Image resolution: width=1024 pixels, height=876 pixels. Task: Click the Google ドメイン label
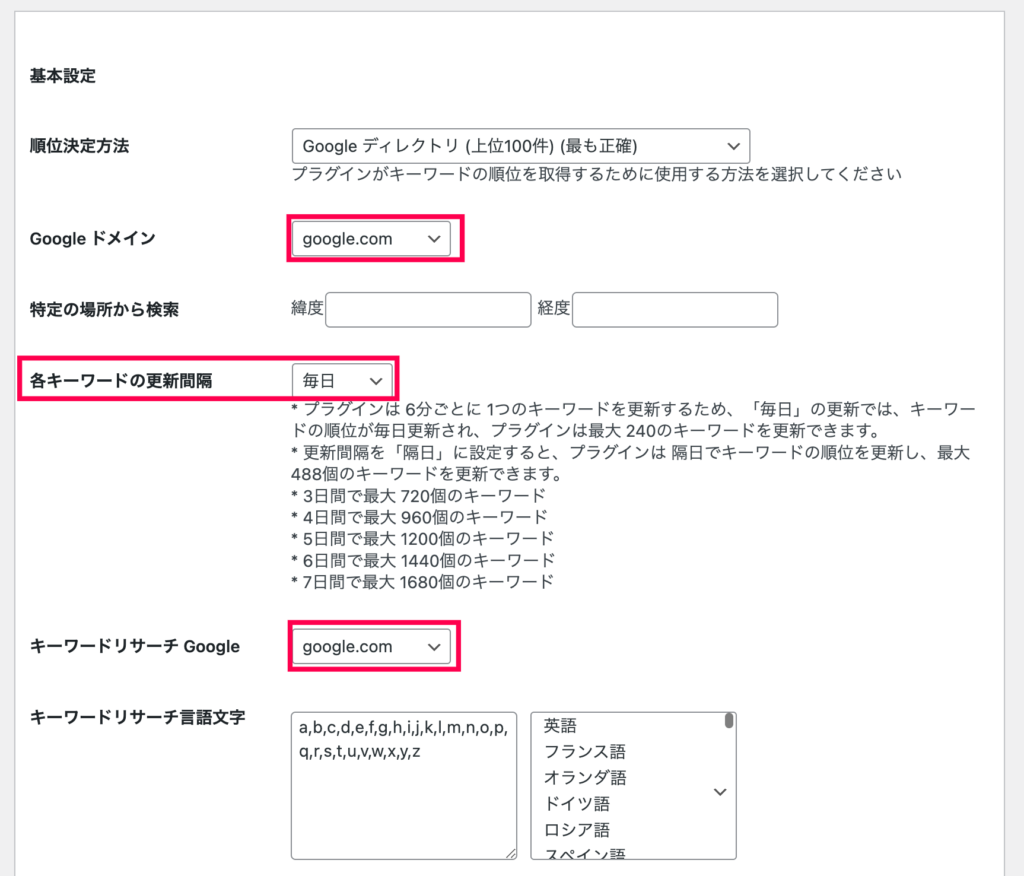coord(93,238)
